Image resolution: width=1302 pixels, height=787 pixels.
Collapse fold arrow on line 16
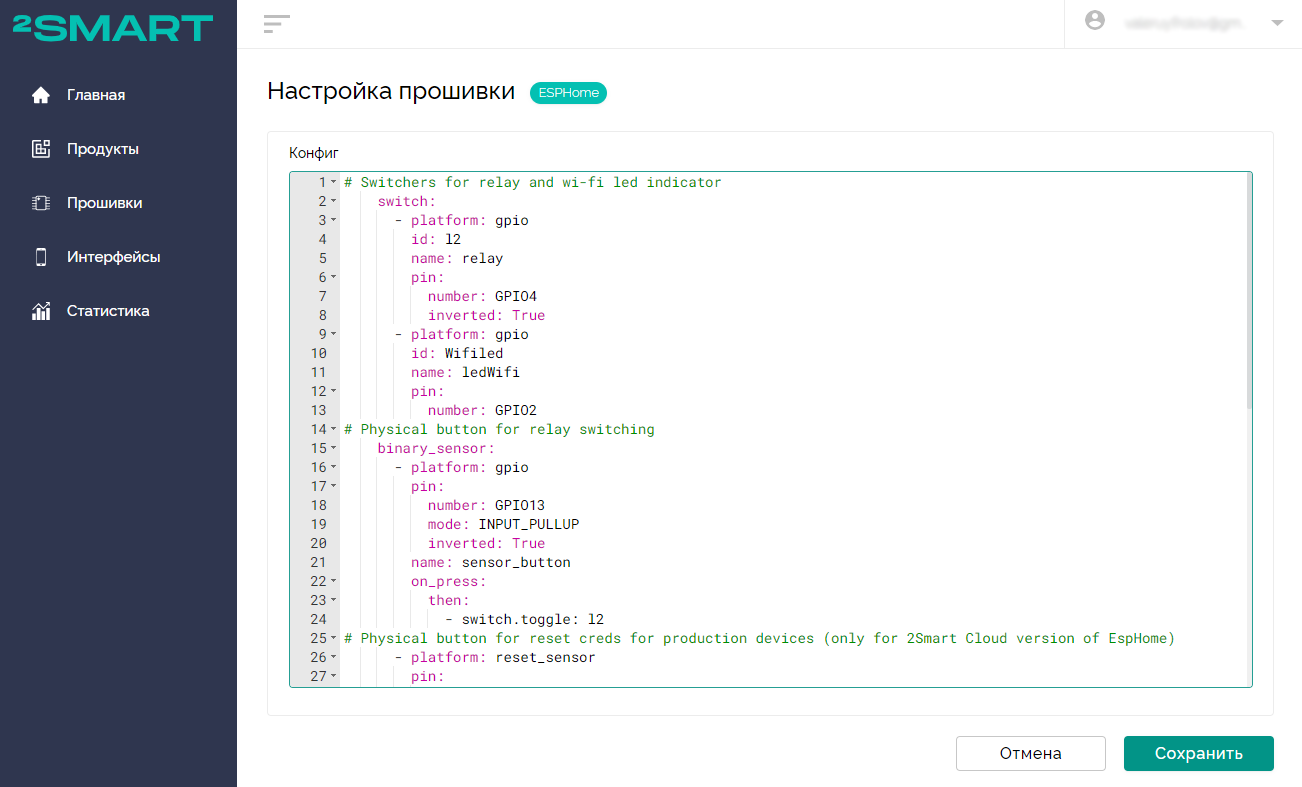tap(334, 468)
